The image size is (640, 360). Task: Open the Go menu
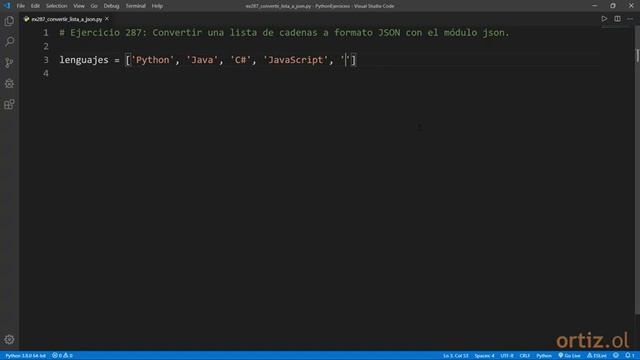[94, 6]
